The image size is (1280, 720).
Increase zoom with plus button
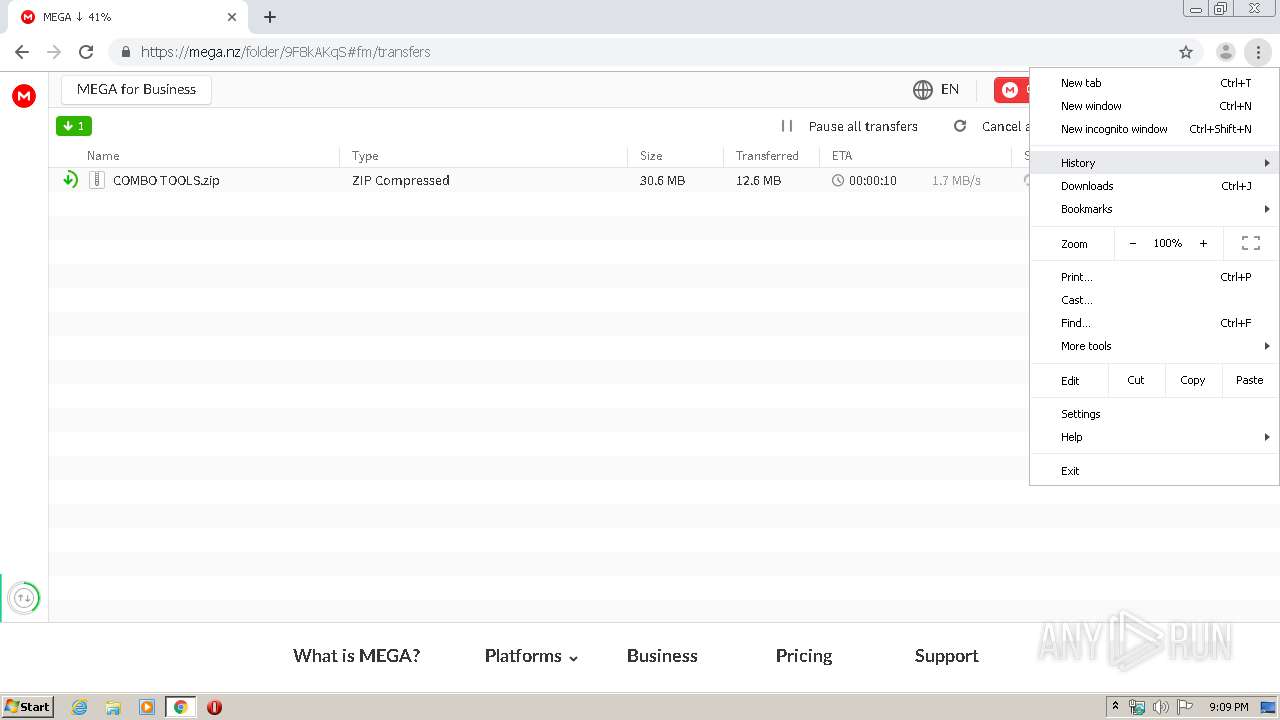(x=1203, y=243)
